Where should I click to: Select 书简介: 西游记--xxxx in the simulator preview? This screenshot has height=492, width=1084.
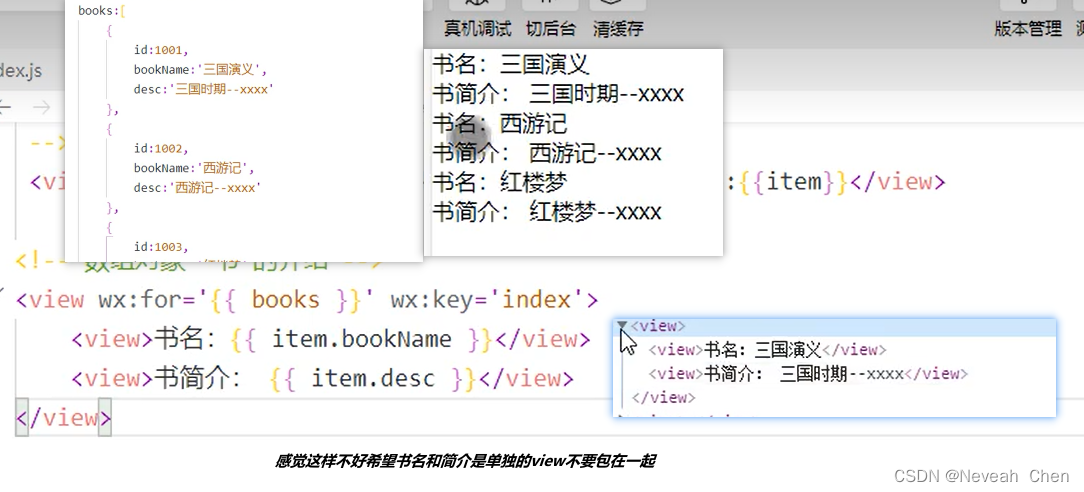tap(547, 153)
